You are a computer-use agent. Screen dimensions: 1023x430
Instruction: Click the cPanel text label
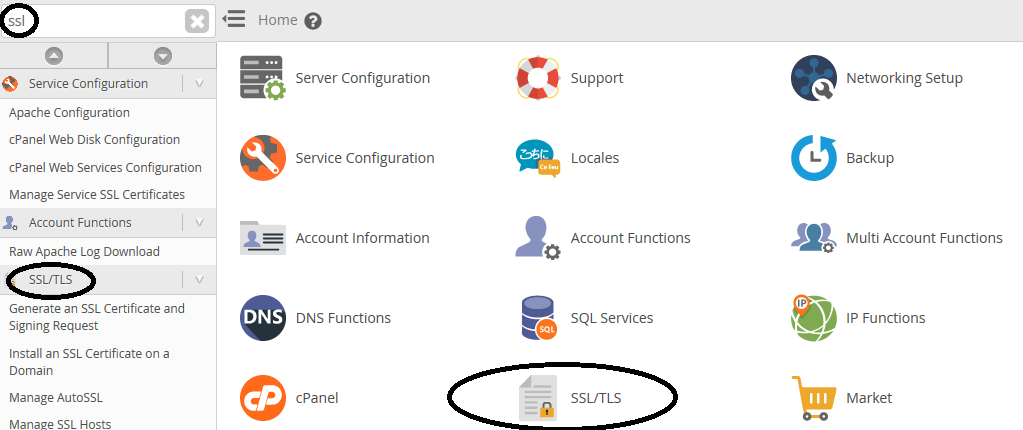click(x=317, y=397)
